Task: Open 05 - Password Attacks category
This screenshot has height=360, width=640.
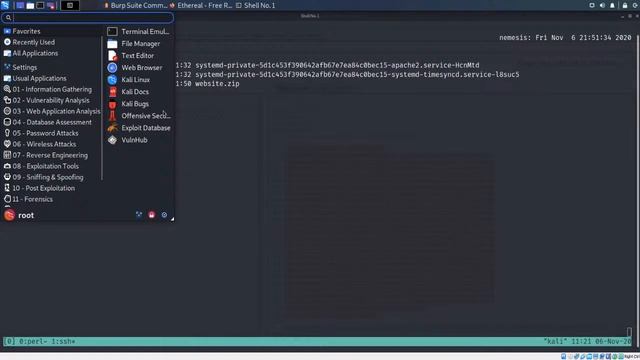Action: tap(51, 133)
